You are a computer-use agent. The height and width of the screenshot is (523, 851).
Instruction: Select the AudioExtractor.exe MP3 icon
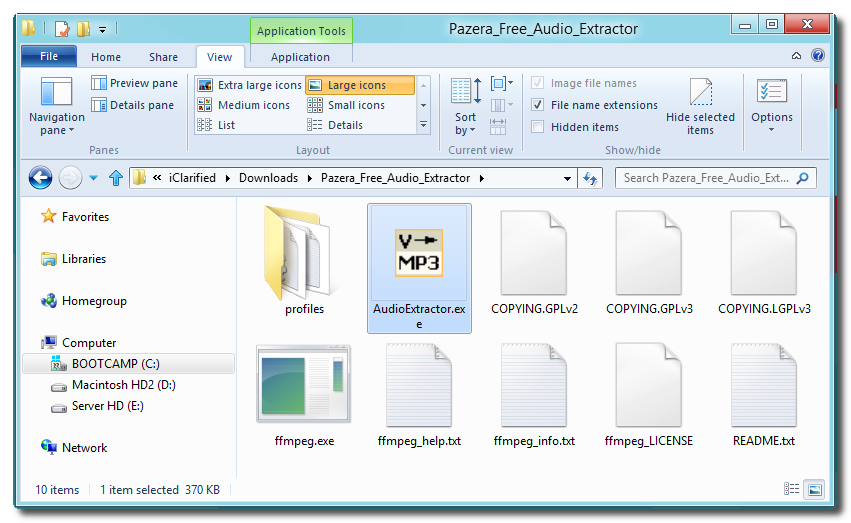tap(418, 253)
